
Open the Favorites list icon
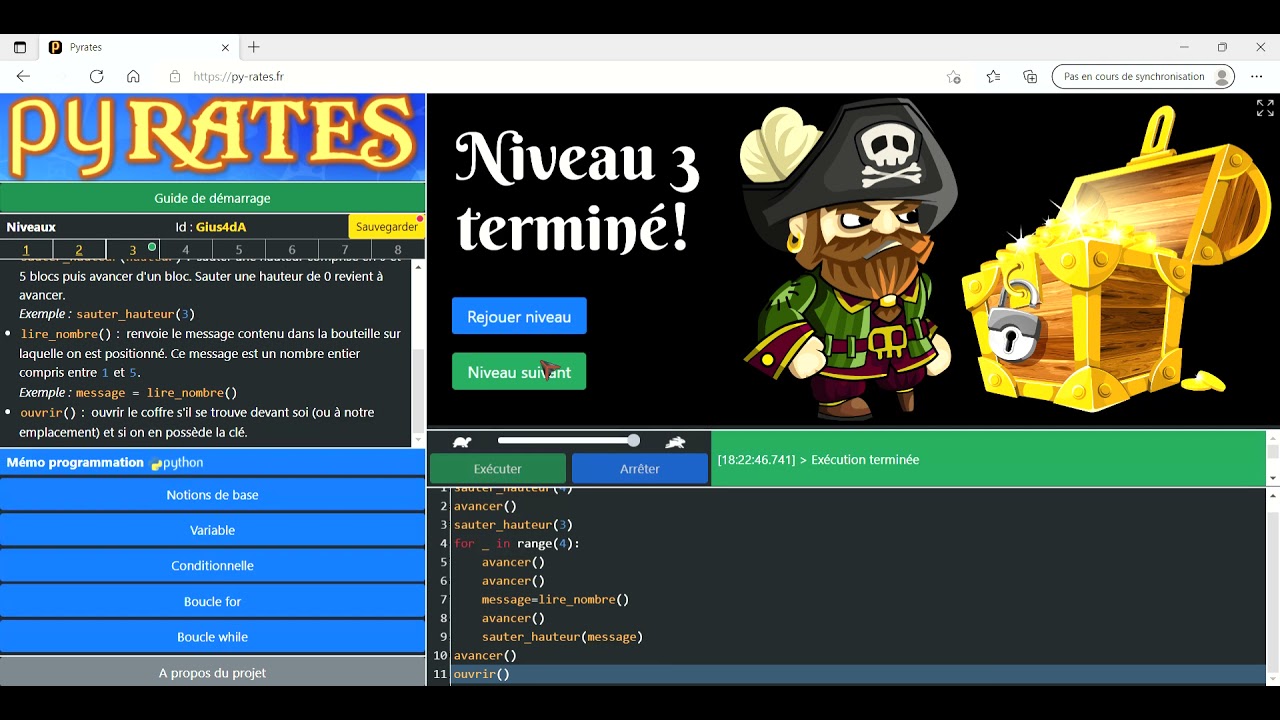(x=993, y=76)
